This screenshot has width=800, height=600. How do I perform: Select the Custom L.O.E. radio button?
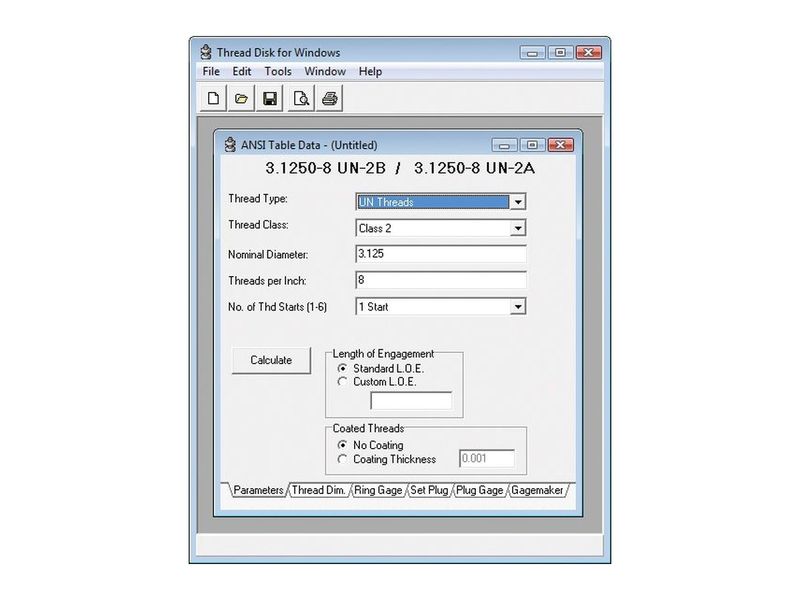point(342,382)
